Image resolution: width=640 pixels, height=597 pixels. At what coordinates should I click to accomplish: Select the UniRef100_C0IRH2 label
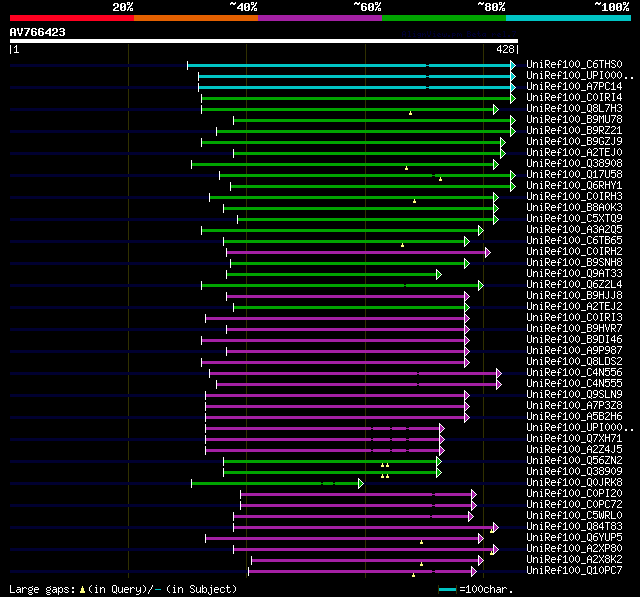click(x=574, y=252)
